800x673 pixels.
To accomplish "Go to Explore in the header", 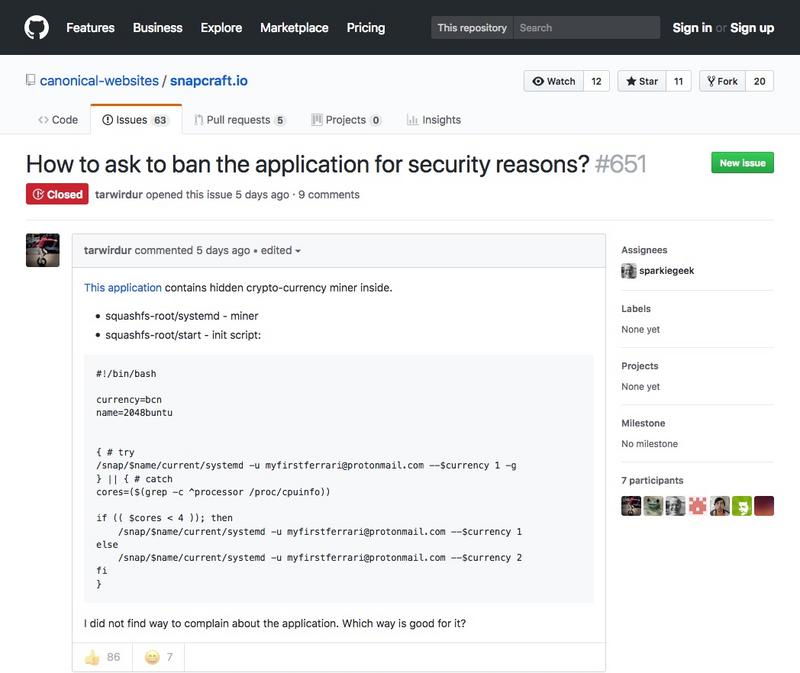I will (x=221, y=28).
